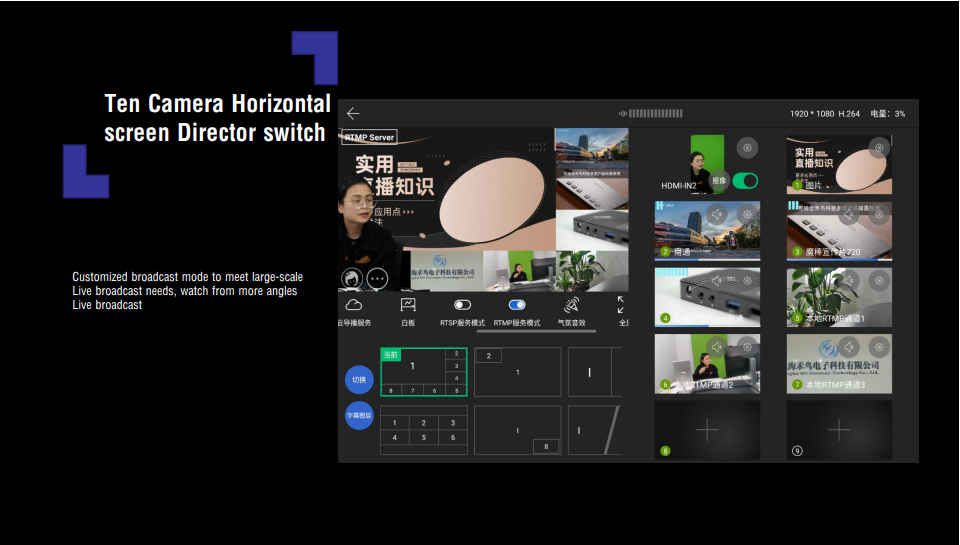Click the progress bar under channel 4 clip
Screen dimensions: 960x545
pos(707,326)
